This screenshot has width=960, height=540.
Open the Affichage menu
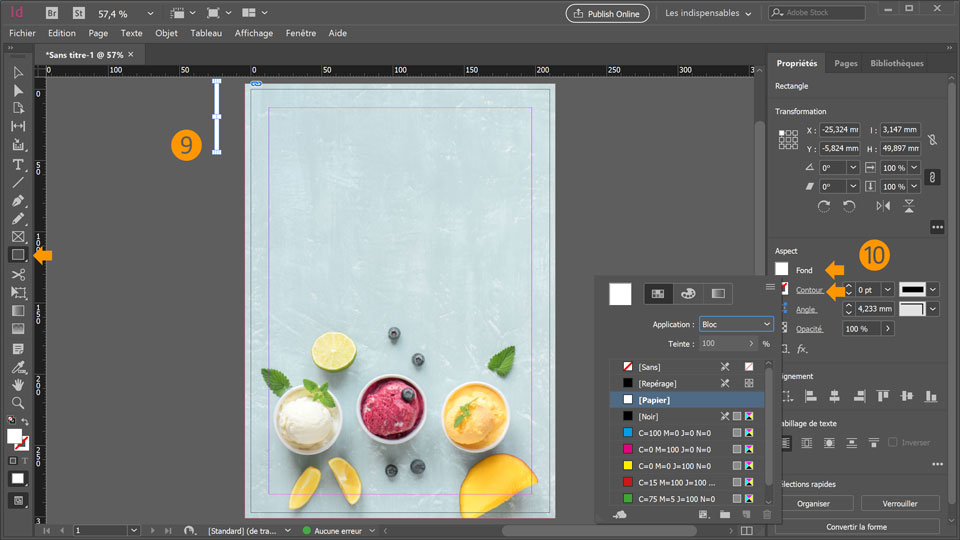(x=253, y=33)
